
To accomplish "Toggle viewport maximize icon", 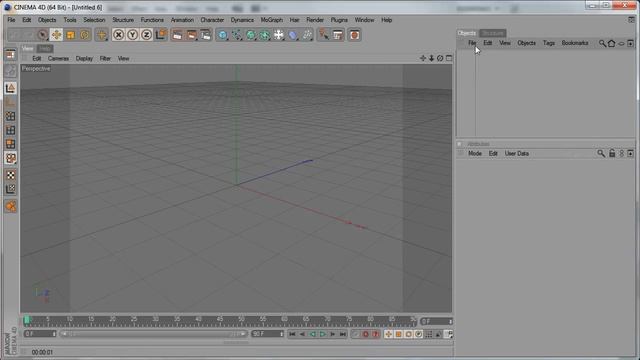I will click(449, 58).
